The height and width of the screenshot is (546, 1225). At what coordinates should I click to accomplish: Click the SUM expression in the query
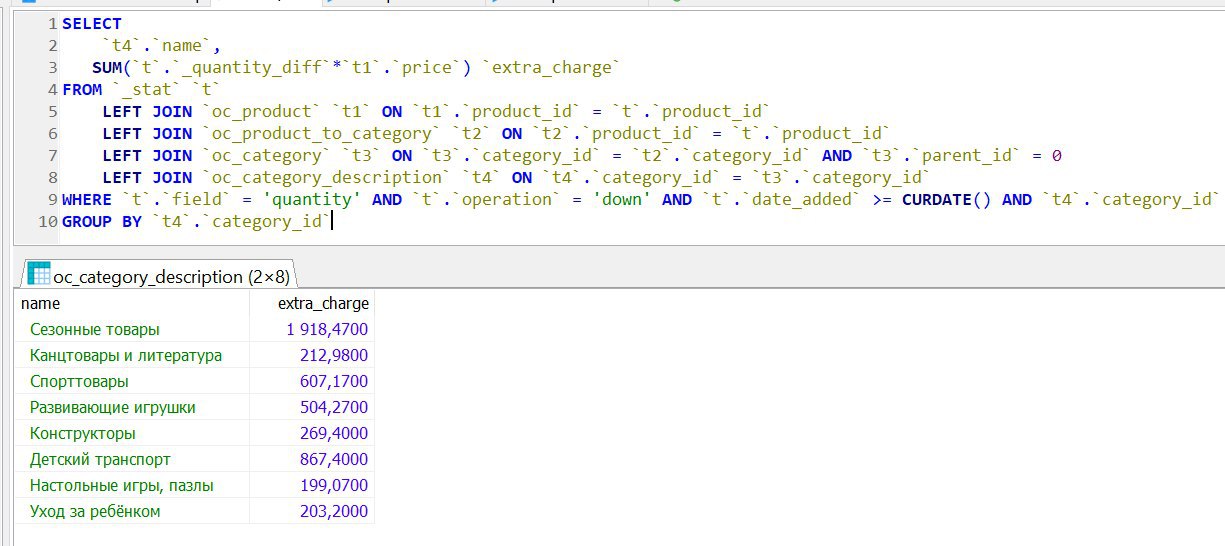(x=284, y=67)
